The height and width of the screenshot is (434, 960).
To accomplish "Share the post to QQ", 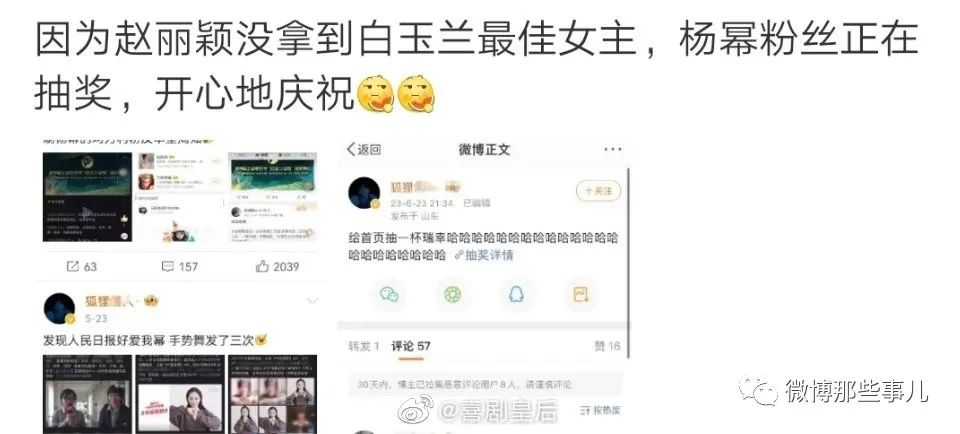I will [517, 295].
